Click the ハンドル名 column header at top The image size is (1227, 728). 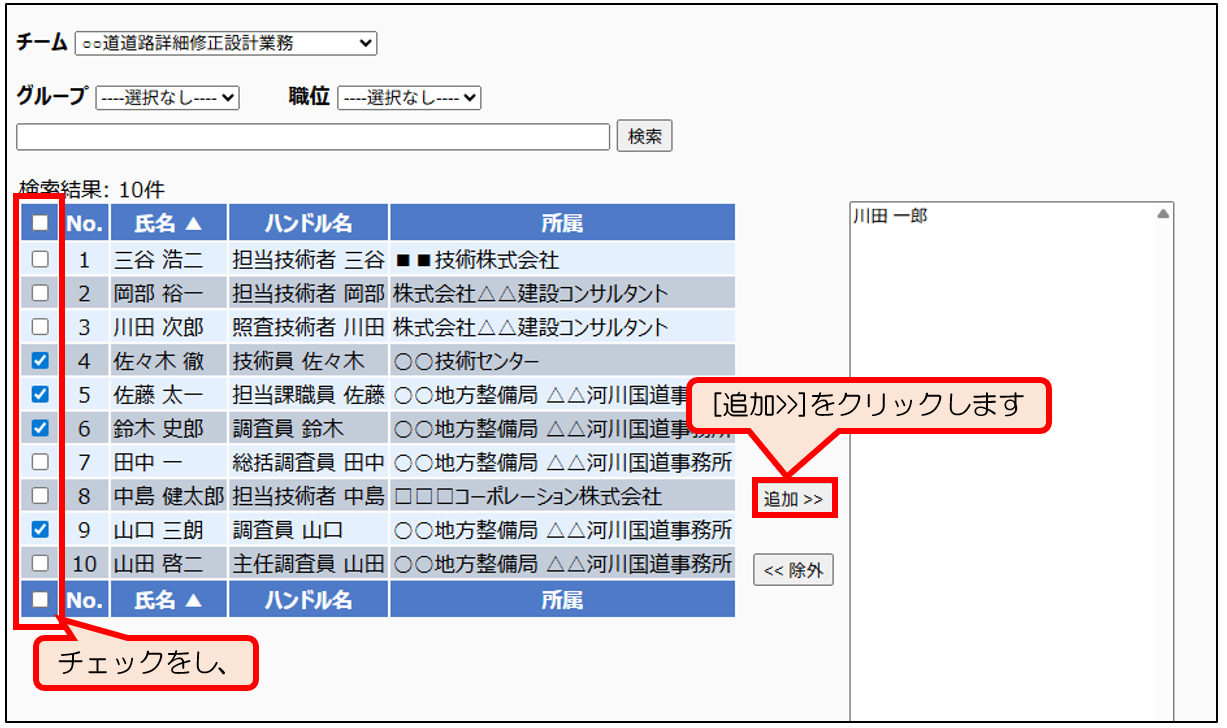308,224
